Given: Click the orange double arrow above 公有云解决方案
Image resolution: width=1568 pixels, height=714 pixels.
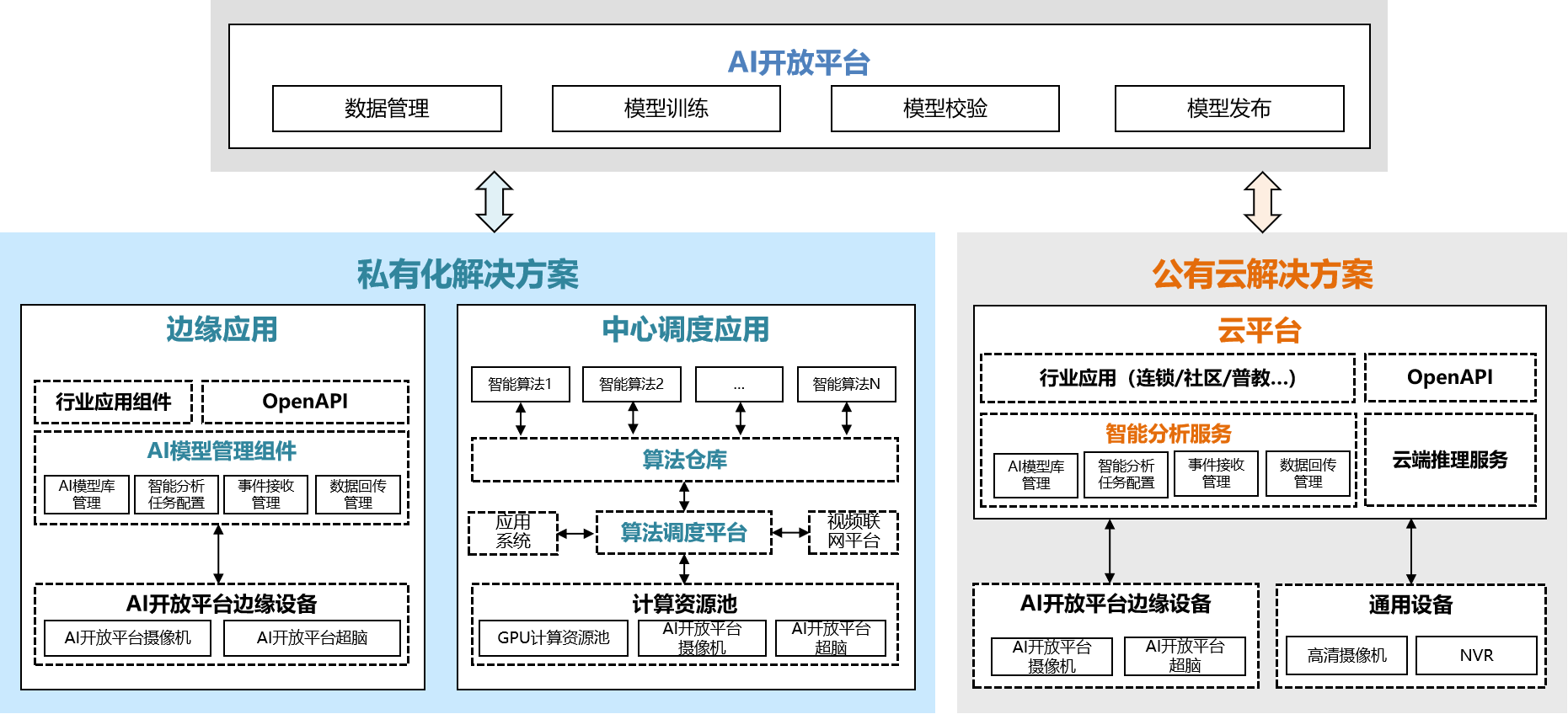Looking at the screenshot, I should click(1262, 202).
